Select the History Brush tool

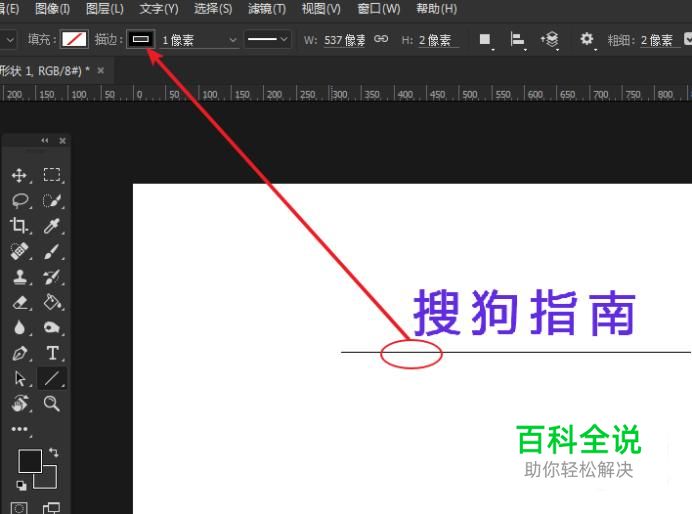[x=52, y=277]
